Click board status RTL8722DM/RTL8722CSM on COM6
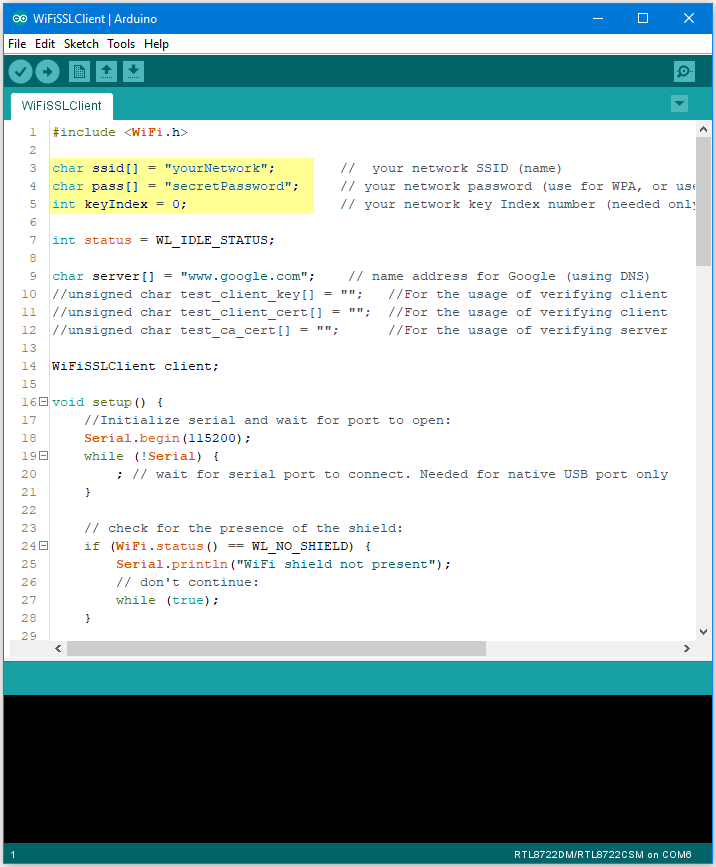Viewport: 716px width, 867px height. (x=603, y=854)
